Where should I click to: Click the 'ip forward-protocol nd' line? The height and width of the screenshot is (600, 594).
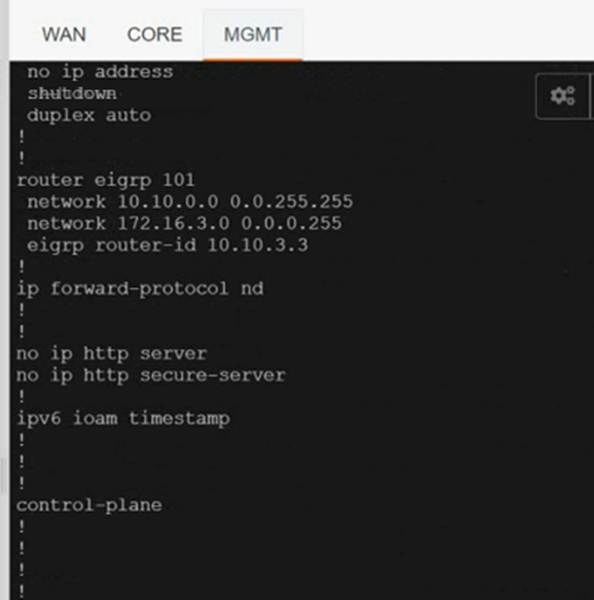[x=140, y=289]
